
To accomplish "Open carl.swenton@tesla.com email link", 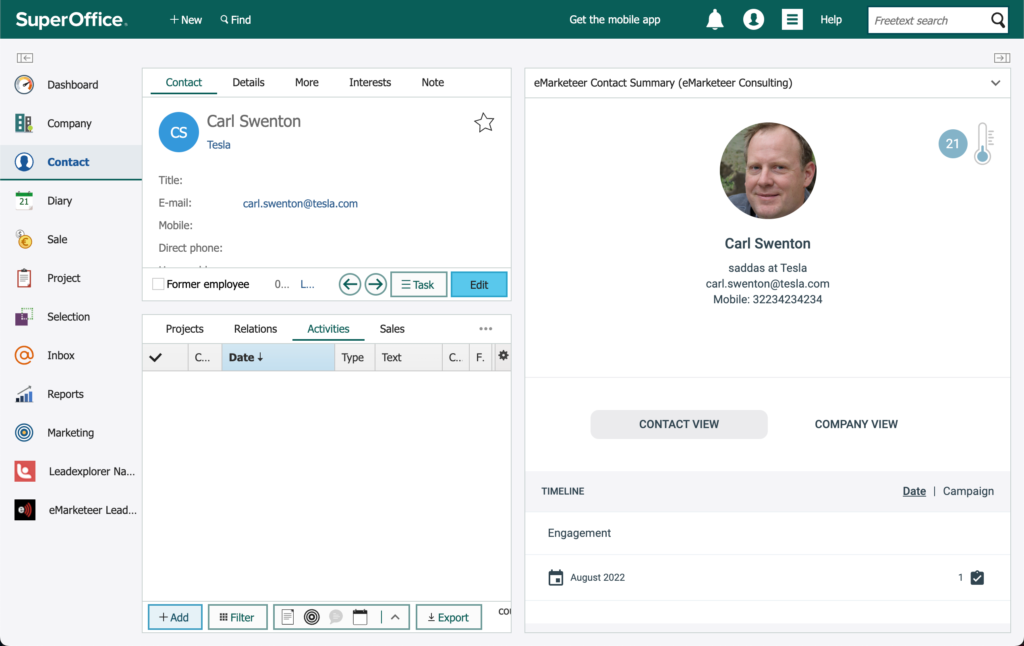I will point(300,203).
